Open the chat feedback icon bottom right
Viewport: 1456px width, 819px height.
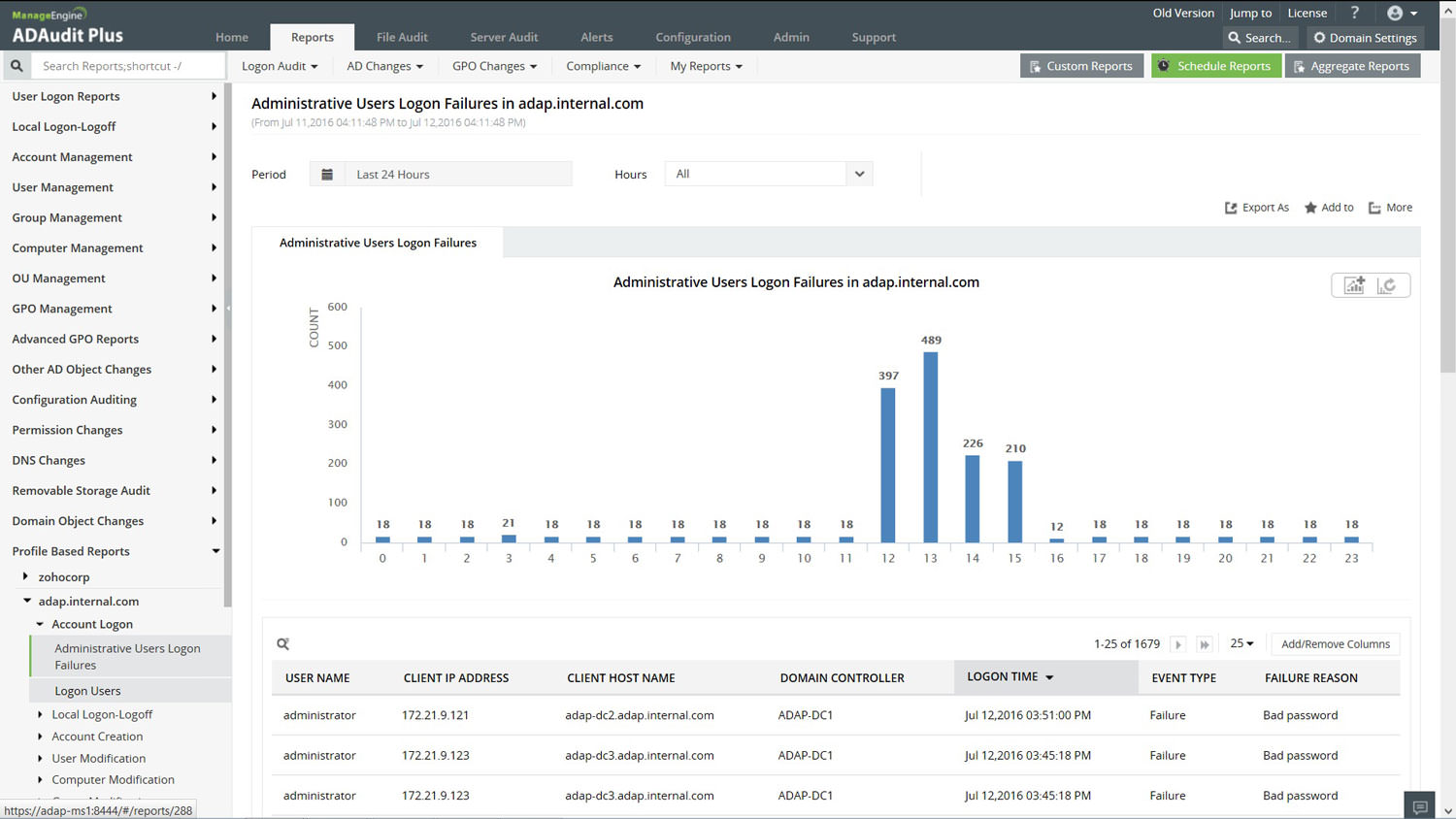click(1420, 806)
